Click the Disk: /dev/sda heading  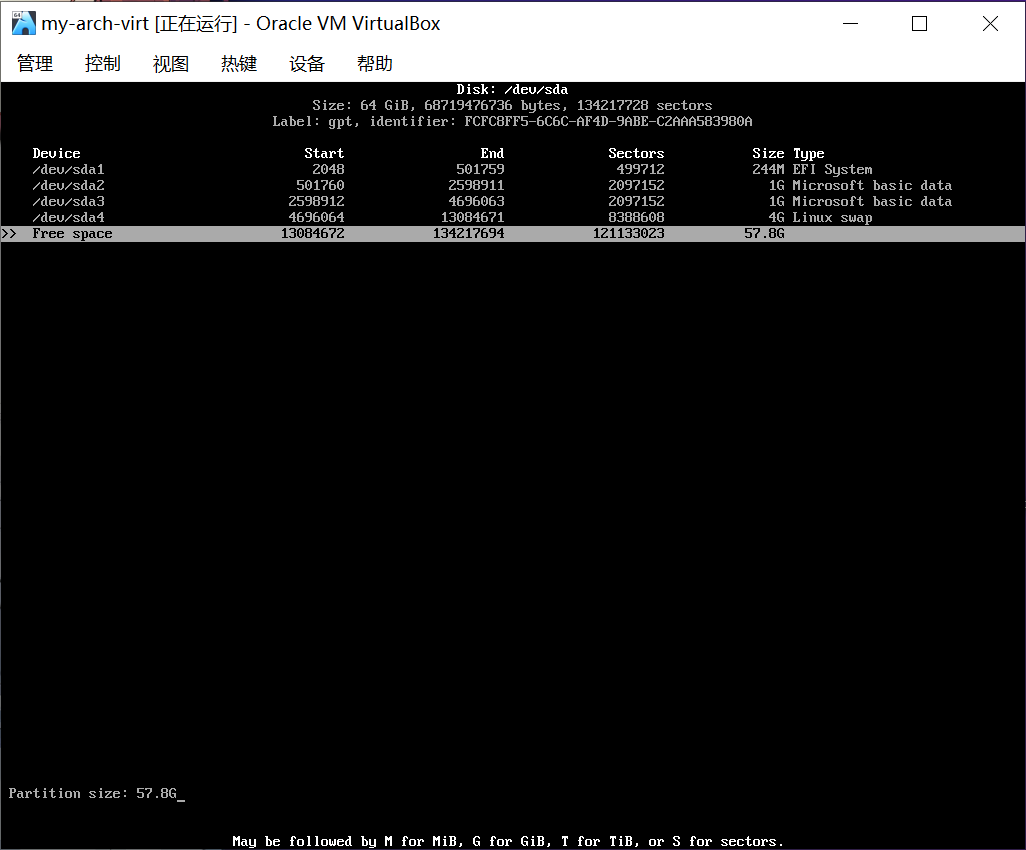pos(512,90)
